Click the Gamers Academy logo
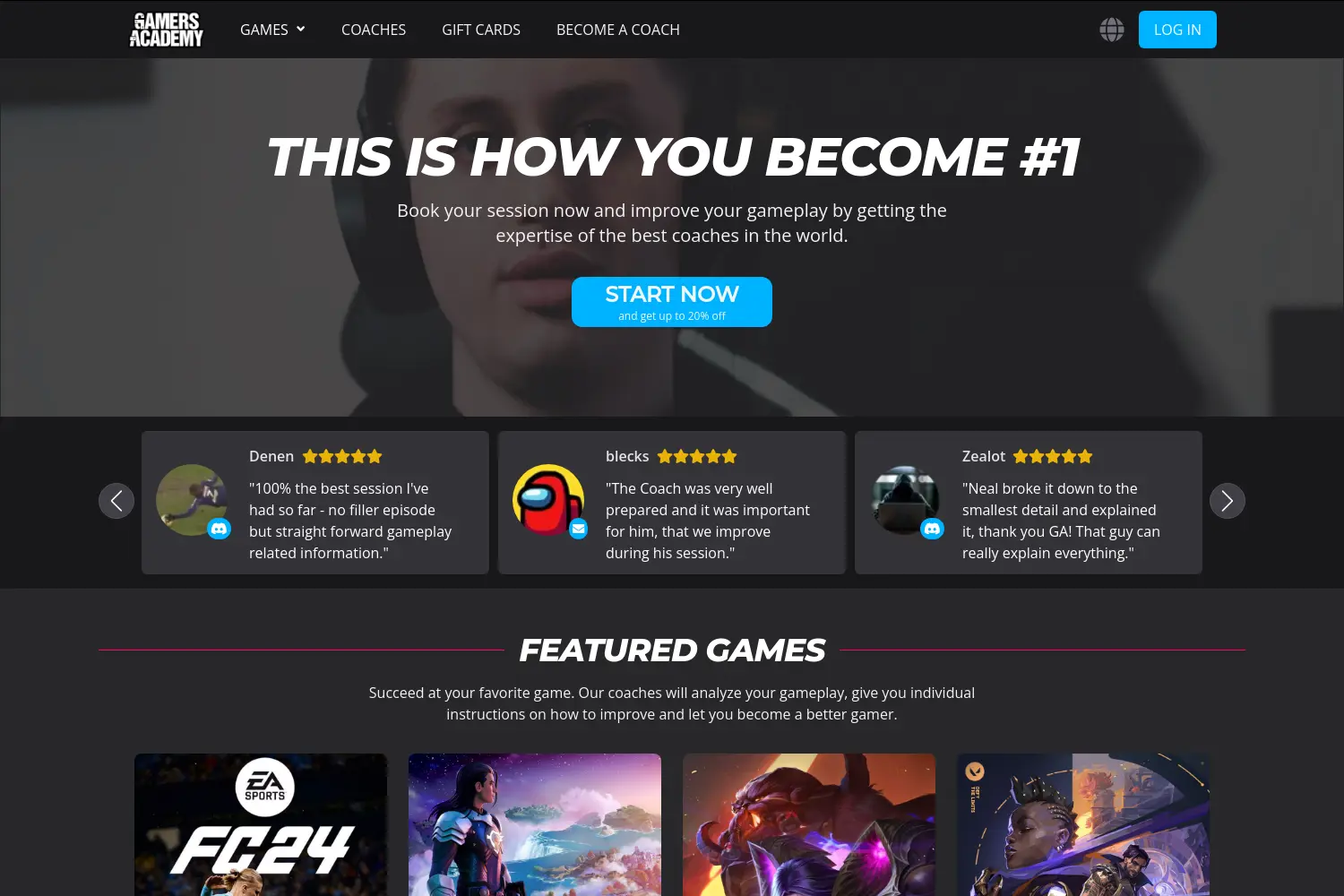The height and width of the screenshot is (896, 1344). point(167,30)
